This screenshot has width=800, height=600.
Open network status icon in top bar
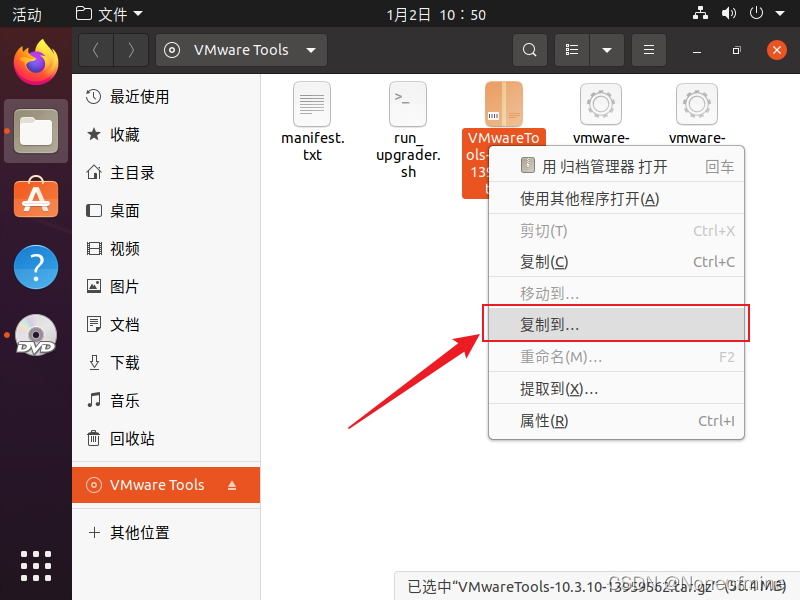click(700, 13)
